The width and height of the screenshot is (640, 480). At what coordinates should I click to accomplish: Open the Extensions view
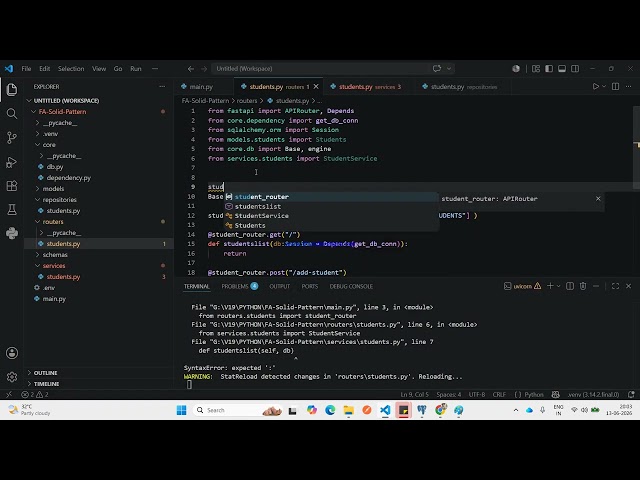coord(12,186)
